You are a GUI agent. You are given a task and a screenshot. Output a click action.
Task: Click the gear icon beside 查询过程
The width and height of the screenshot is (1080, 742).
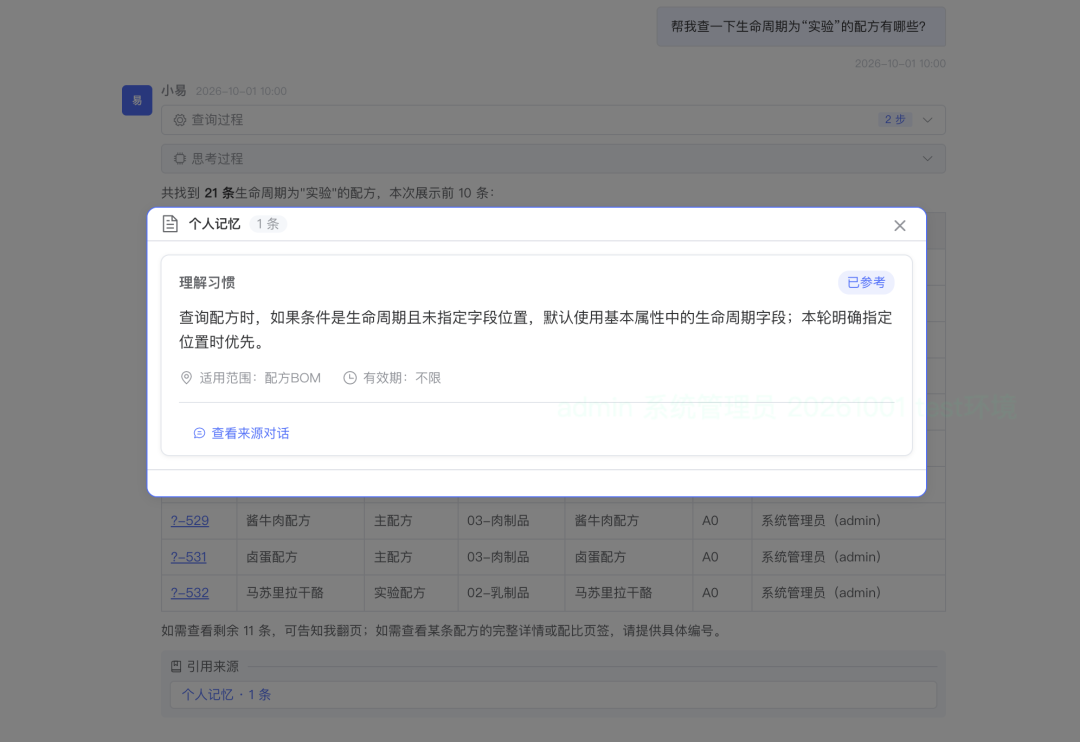180,120
